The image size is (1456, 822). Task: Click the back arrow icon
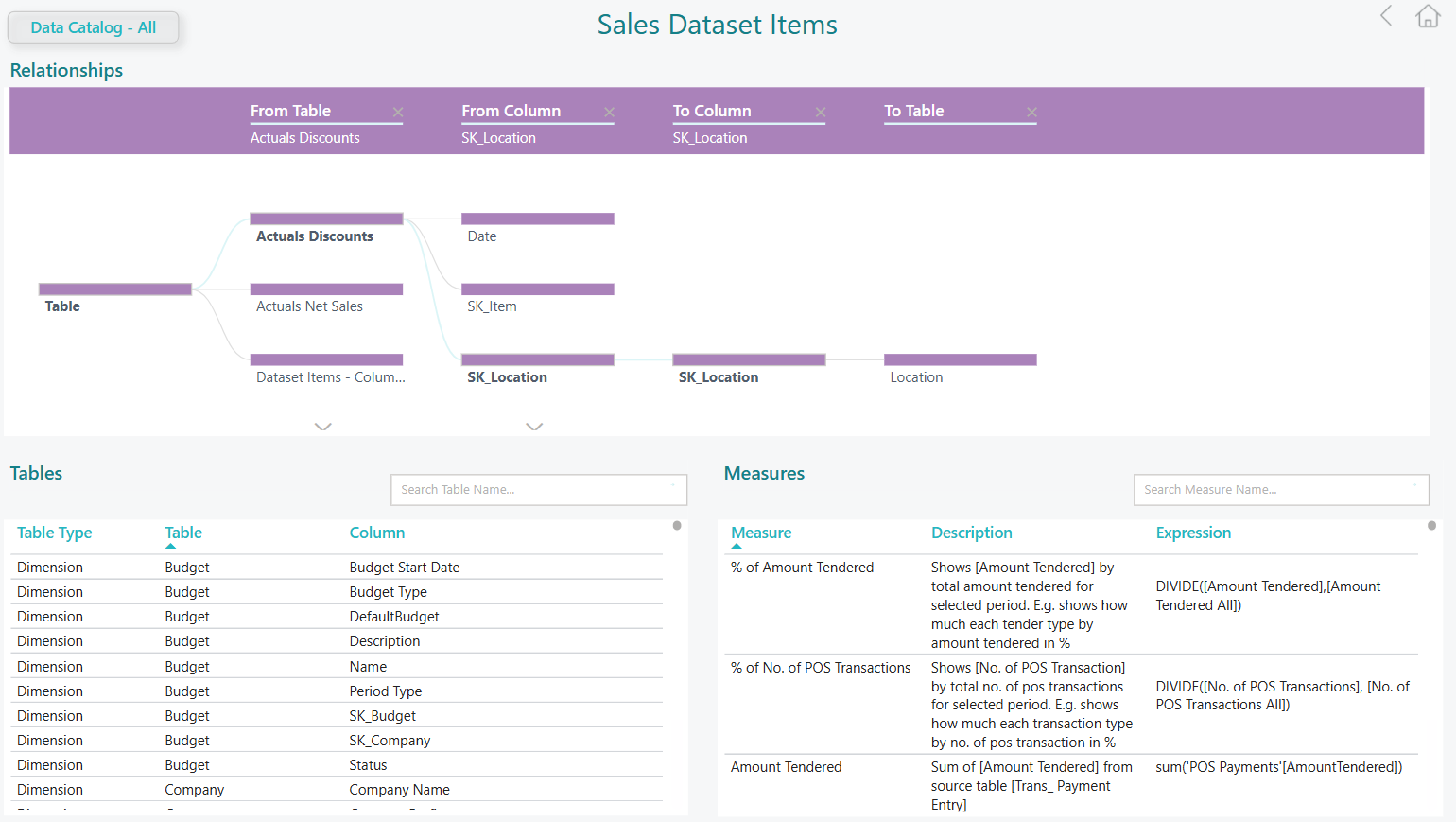pos(1386,16)
